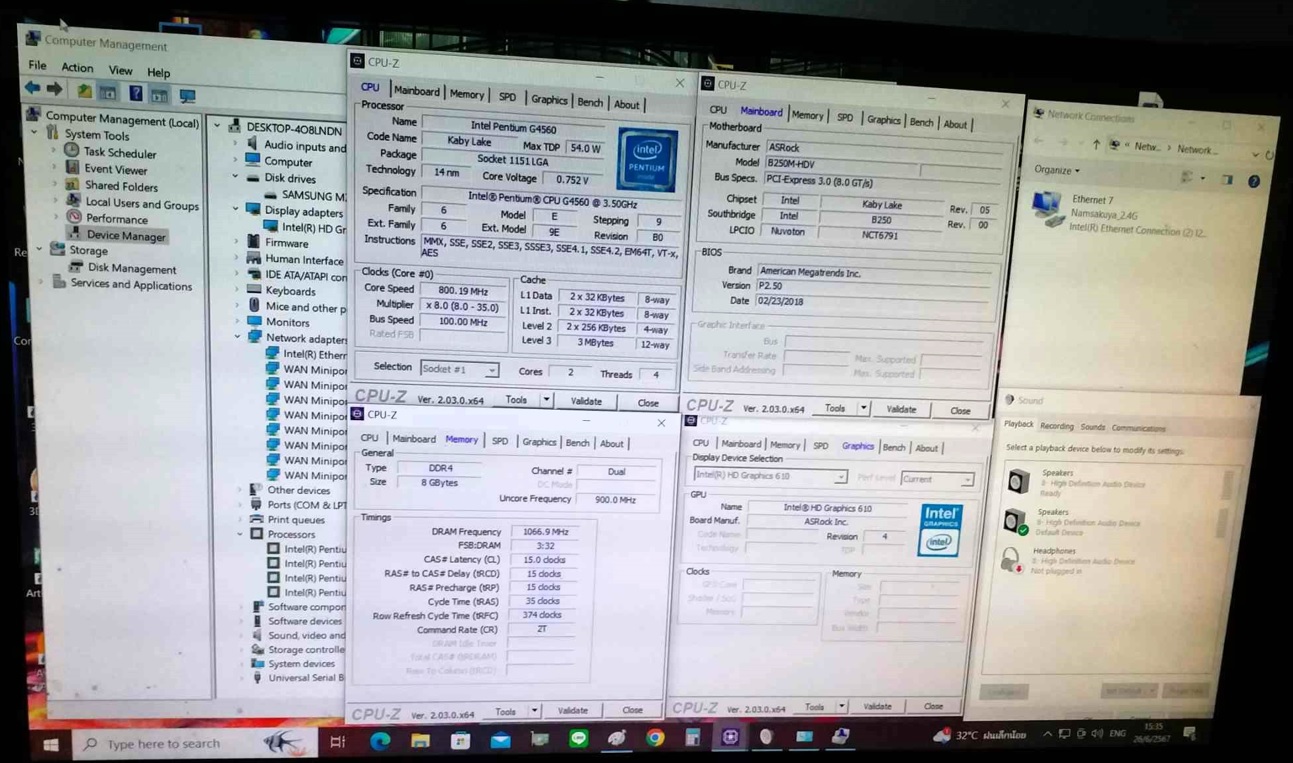Image resolution: width=1293 pixels, height=763 pixels.
Task: Click Close button in CPU-Z Mainboard window
Action: pyautogui.click(x=959, y=410)
